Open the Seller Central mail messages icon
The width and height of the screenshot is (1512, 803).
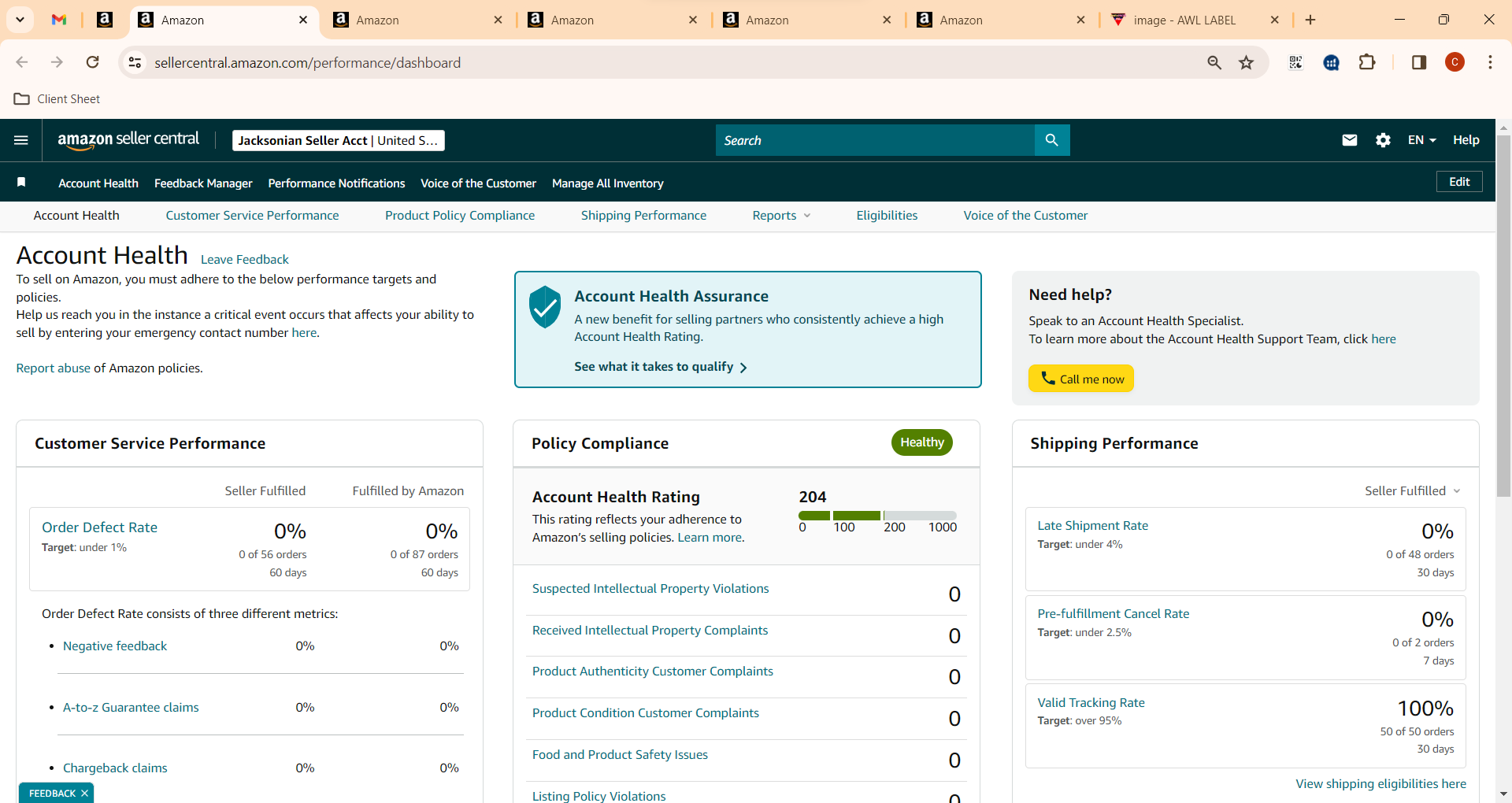(x=1350, y=140)
